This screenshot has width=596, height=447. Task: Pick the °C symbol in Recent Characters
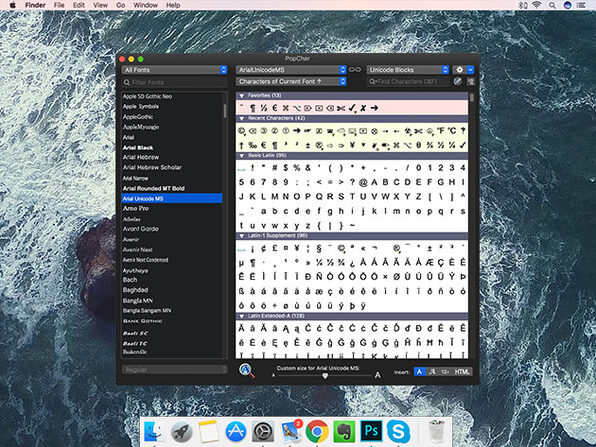(x=452, y=131)
